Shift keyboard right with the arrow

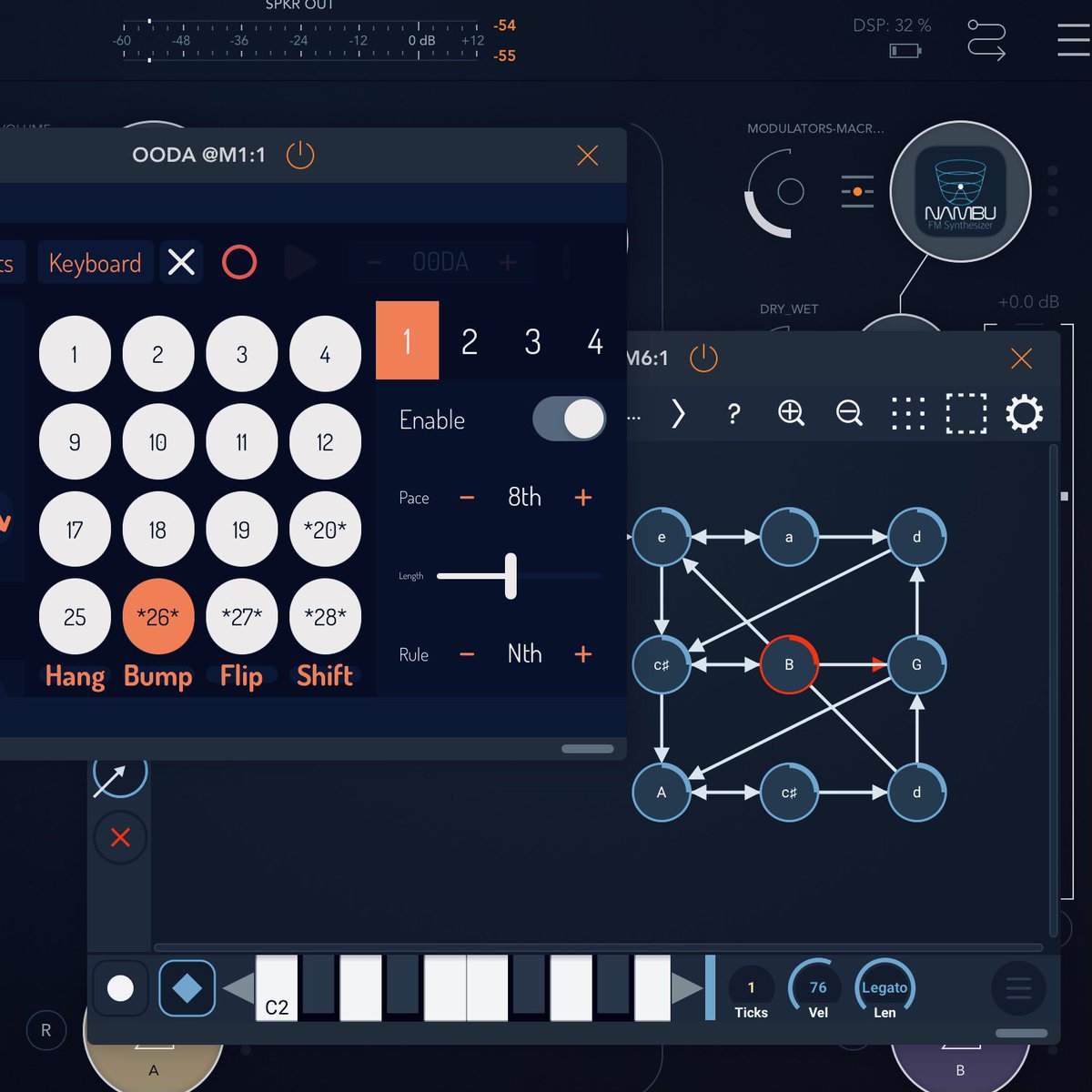click(687, 988)
